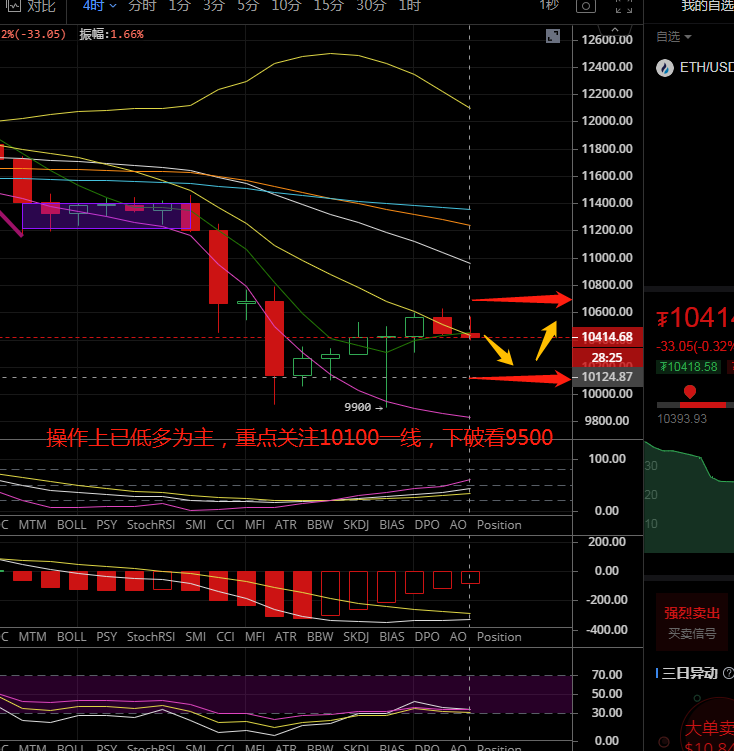The width and height of the screenshot is (734, 751).
Task: Open the 三日异动 section
Action: (689, 673)
